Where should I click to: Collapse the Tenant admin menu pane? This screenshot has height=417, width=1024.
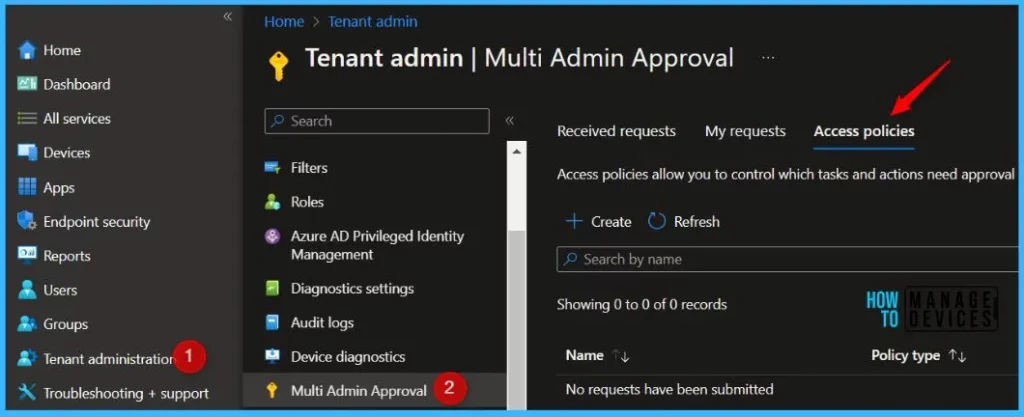pyautogui.click(x=509, y=121)
